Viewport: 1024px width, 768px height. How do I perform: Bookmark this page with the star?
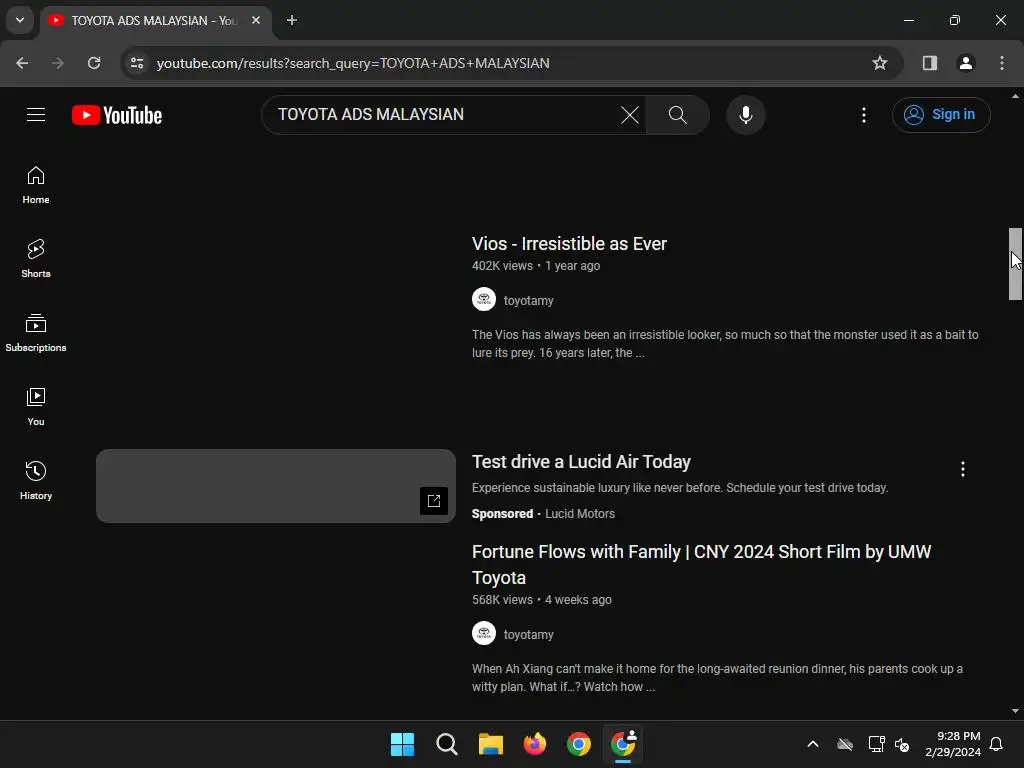pyautogui.click(x=880, y=63)
